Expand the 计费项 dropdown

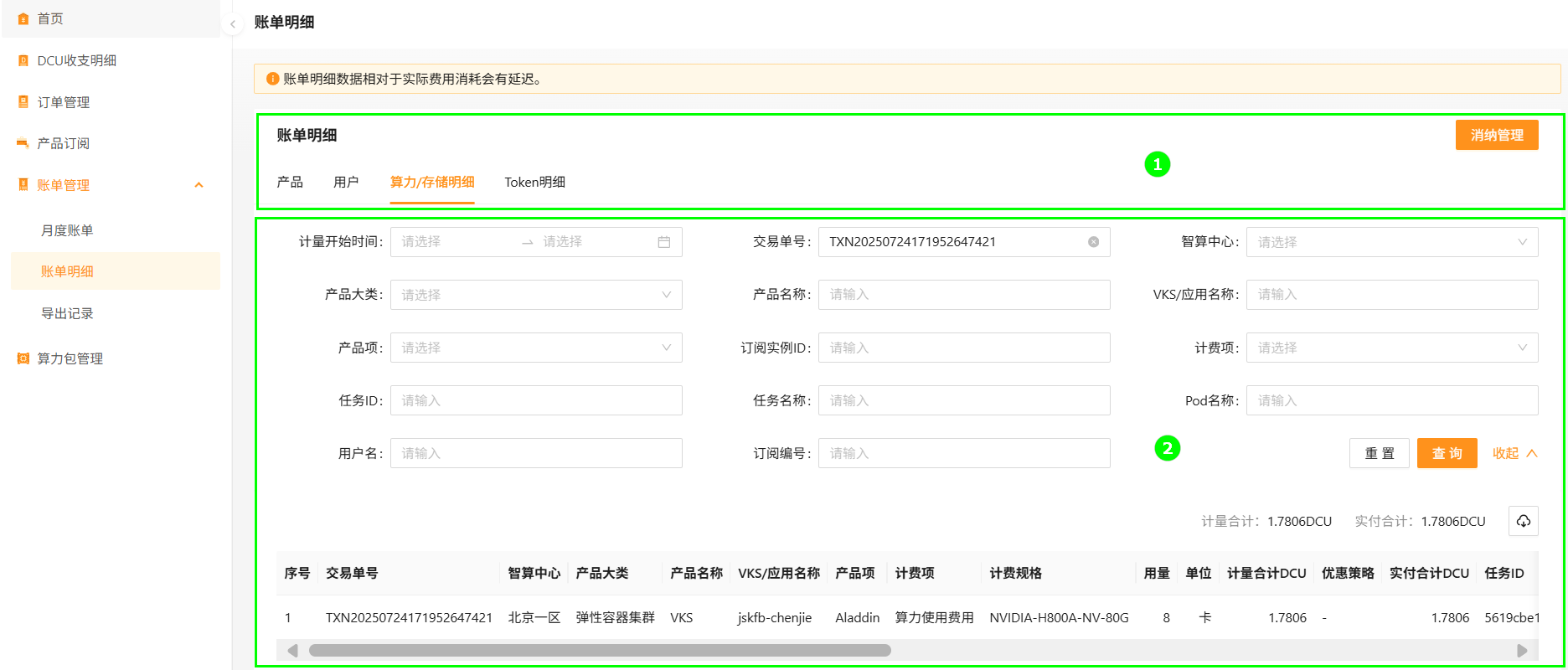1391,348
